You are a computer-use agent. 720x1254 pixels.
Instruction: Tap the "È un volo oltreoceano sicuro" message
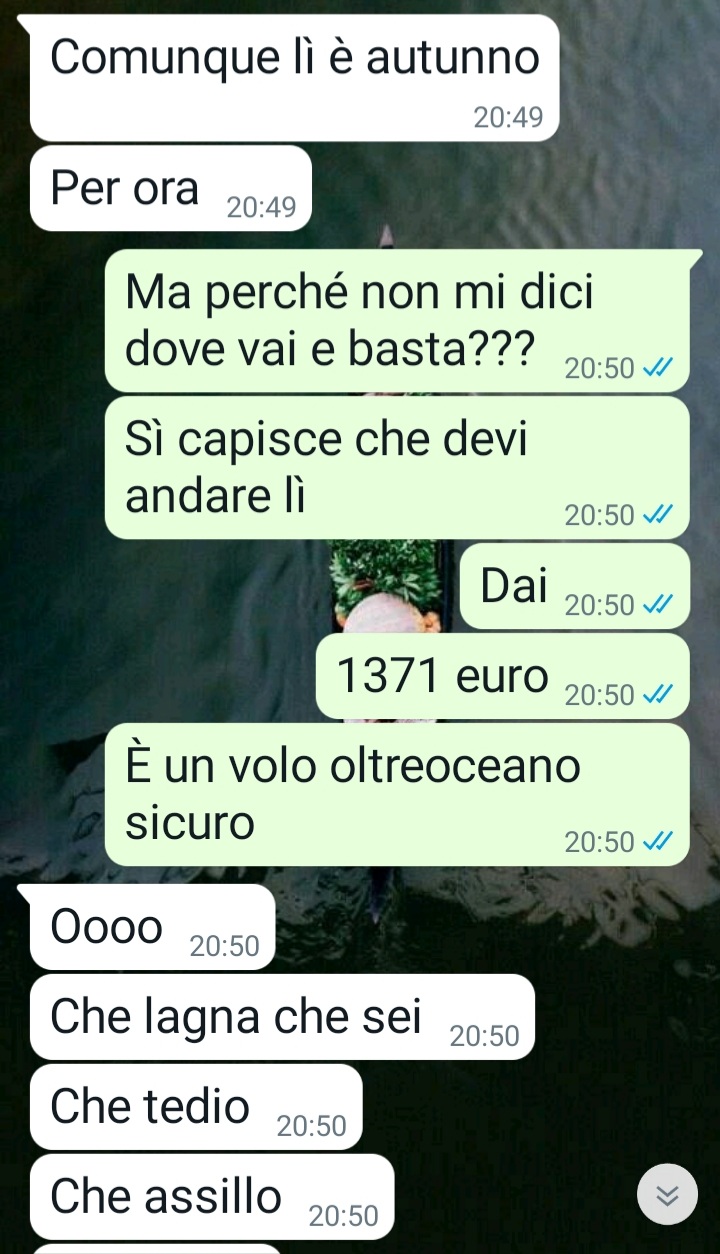[397, 794]
